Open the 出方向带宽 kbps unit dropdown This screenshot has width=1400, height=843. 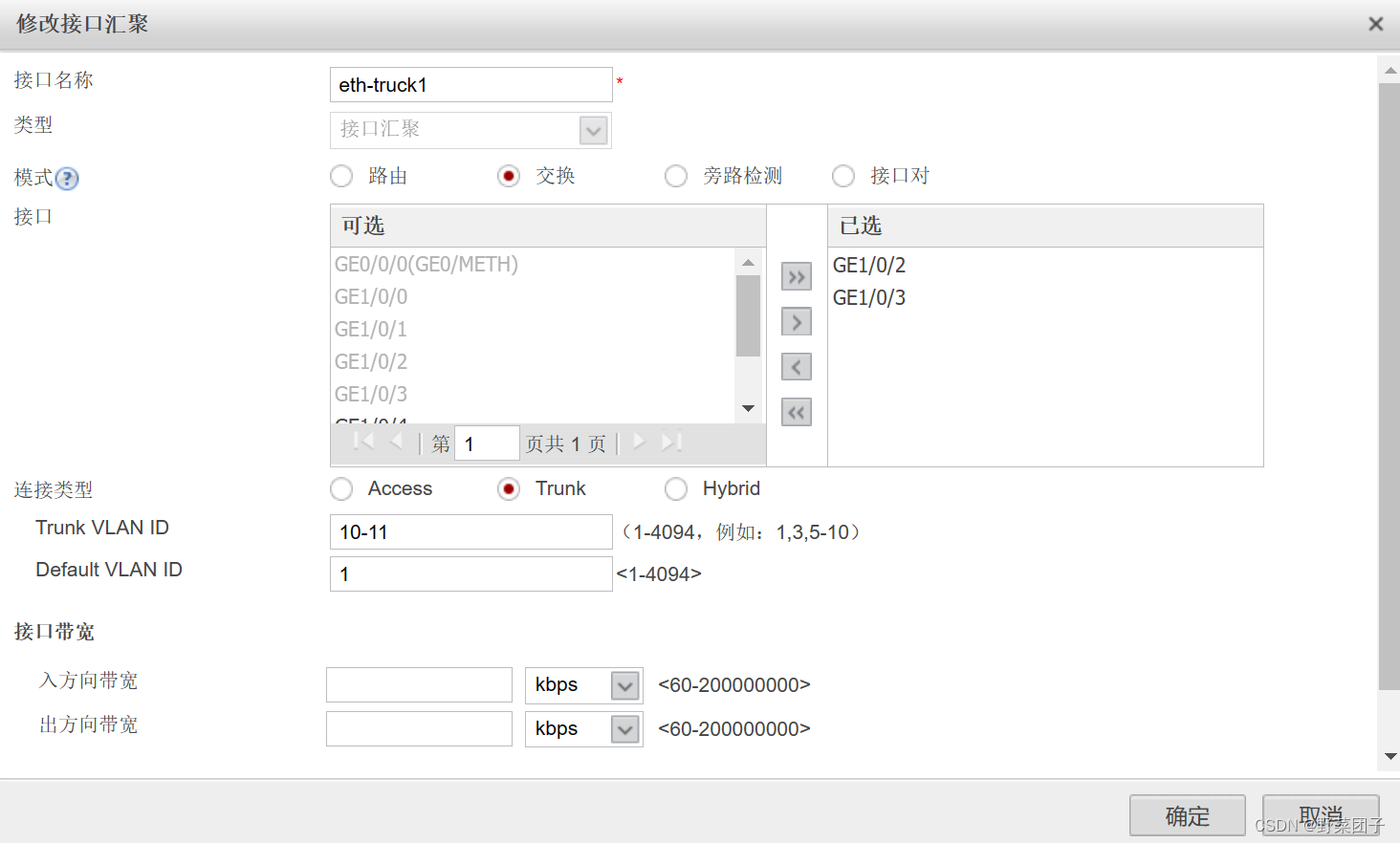click(x=625, y=729)
